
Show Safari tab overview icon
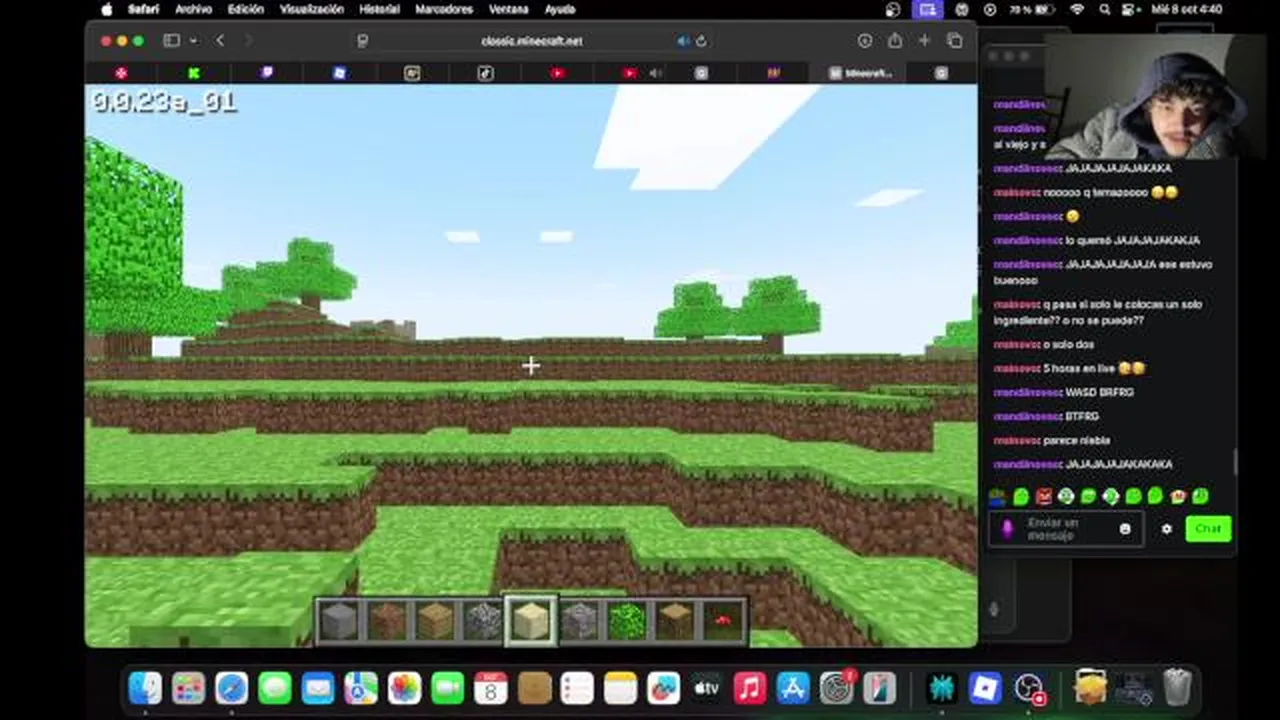pyautogui.click(x=955, y=41)
